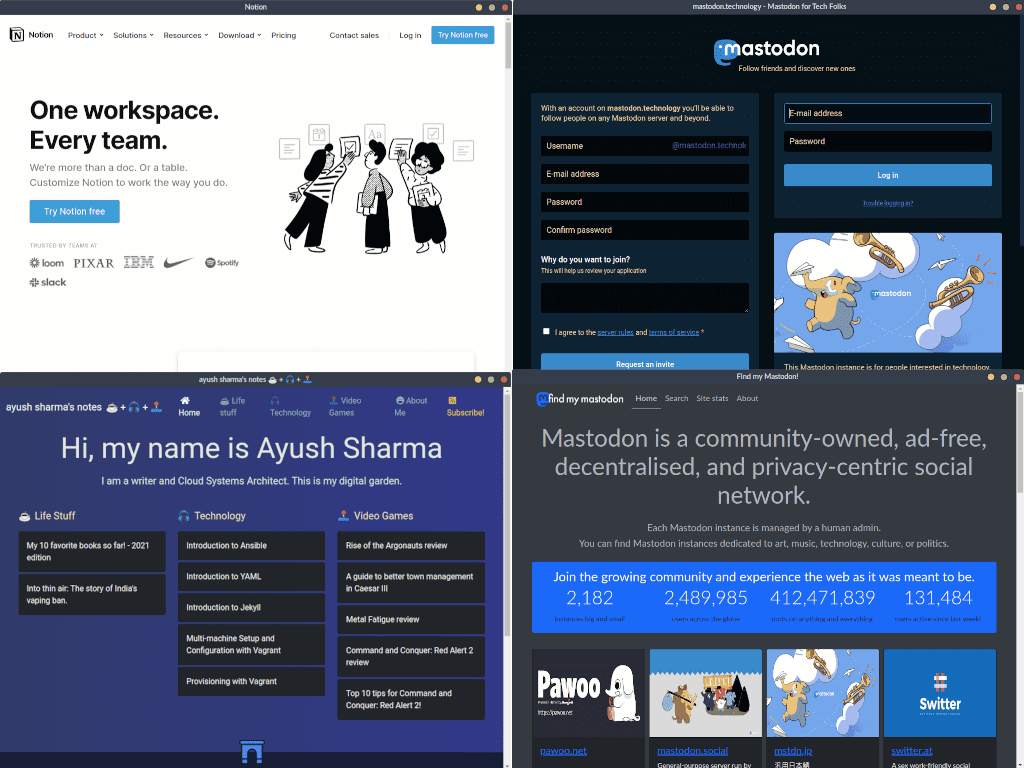This screenshot has height=768, width=1024.
Task: Click the About Me smiley icon
Action: 400,400
